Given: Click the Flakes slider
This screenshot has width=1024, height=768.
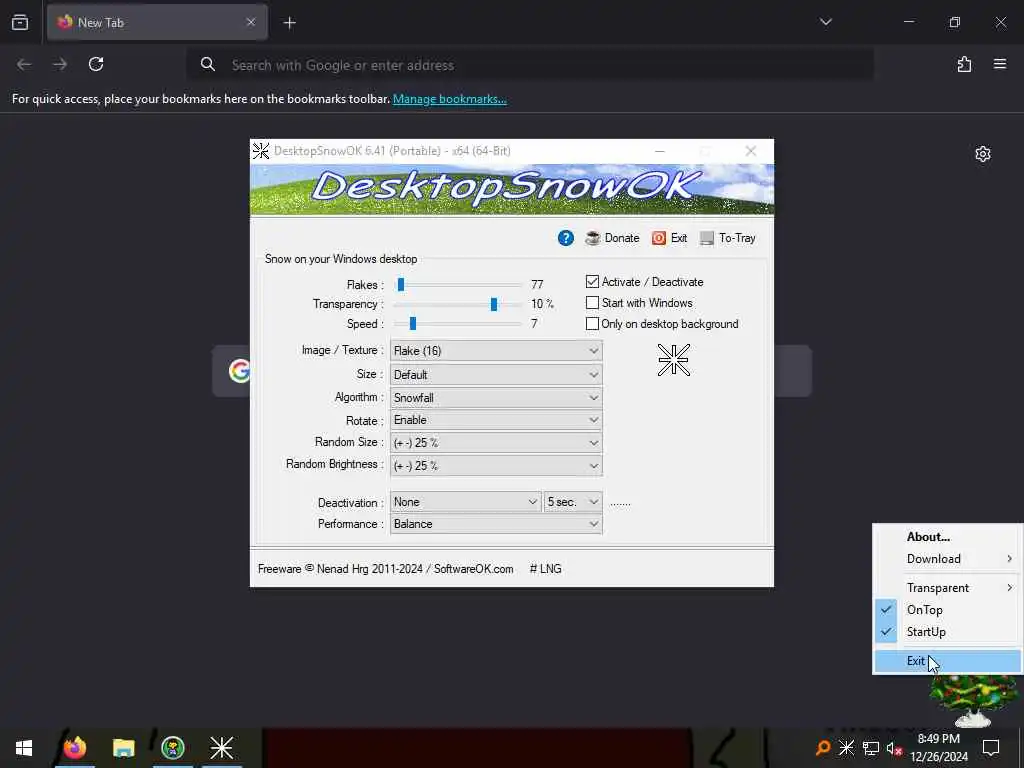Looking at the screenshot, I should [458, 285].
